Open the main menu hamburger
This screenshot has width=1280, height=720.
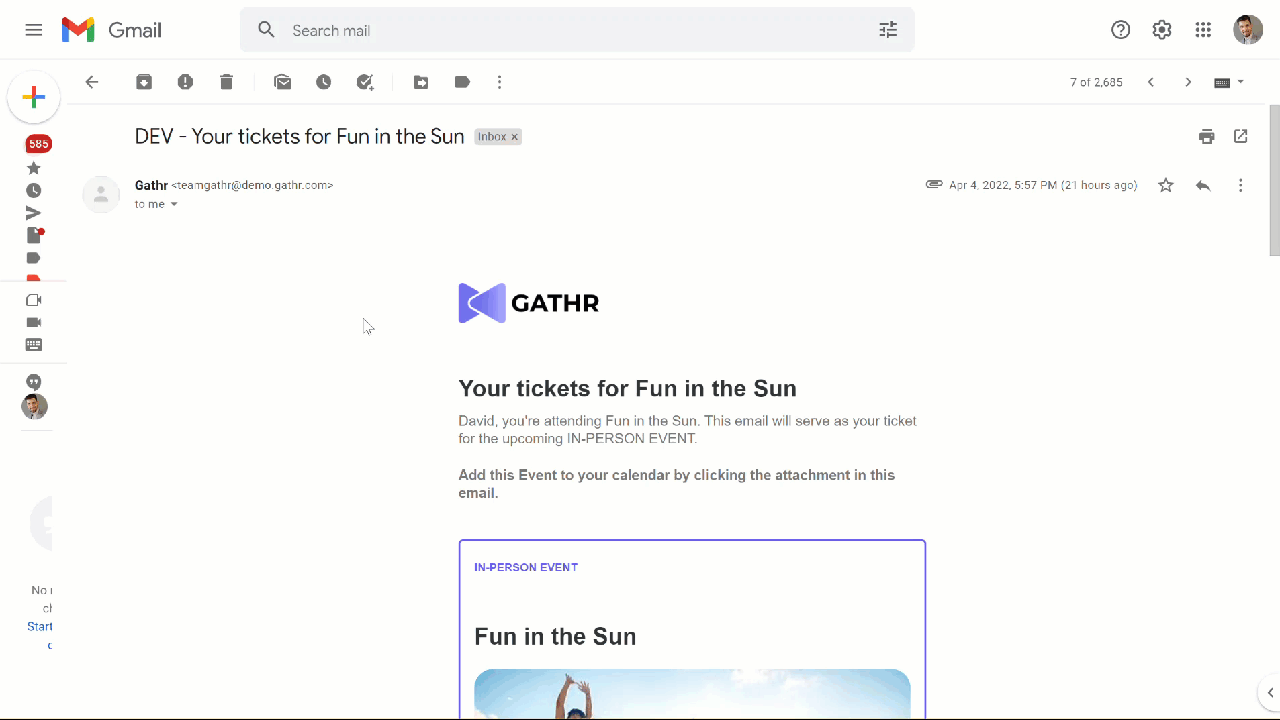point(34,30)
